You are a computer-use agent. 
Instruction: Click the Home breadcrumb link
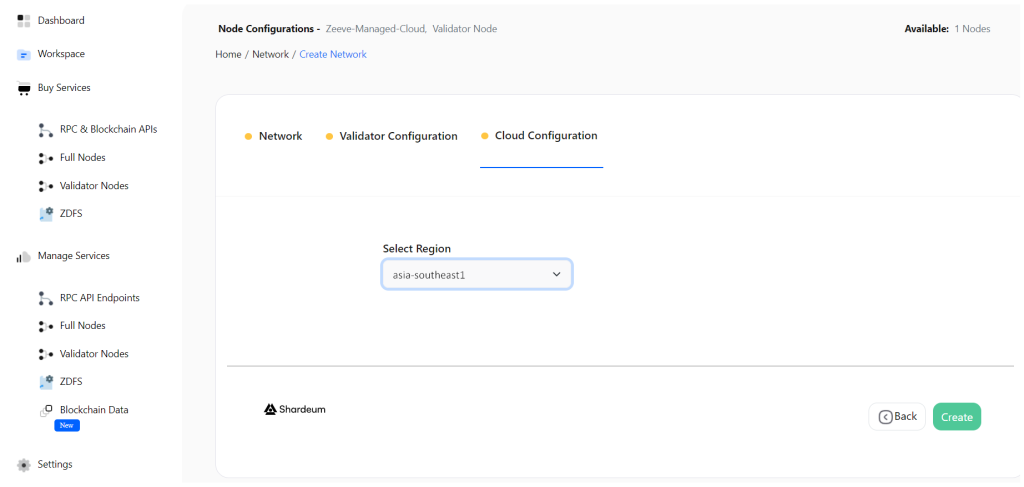coord(229,54)
